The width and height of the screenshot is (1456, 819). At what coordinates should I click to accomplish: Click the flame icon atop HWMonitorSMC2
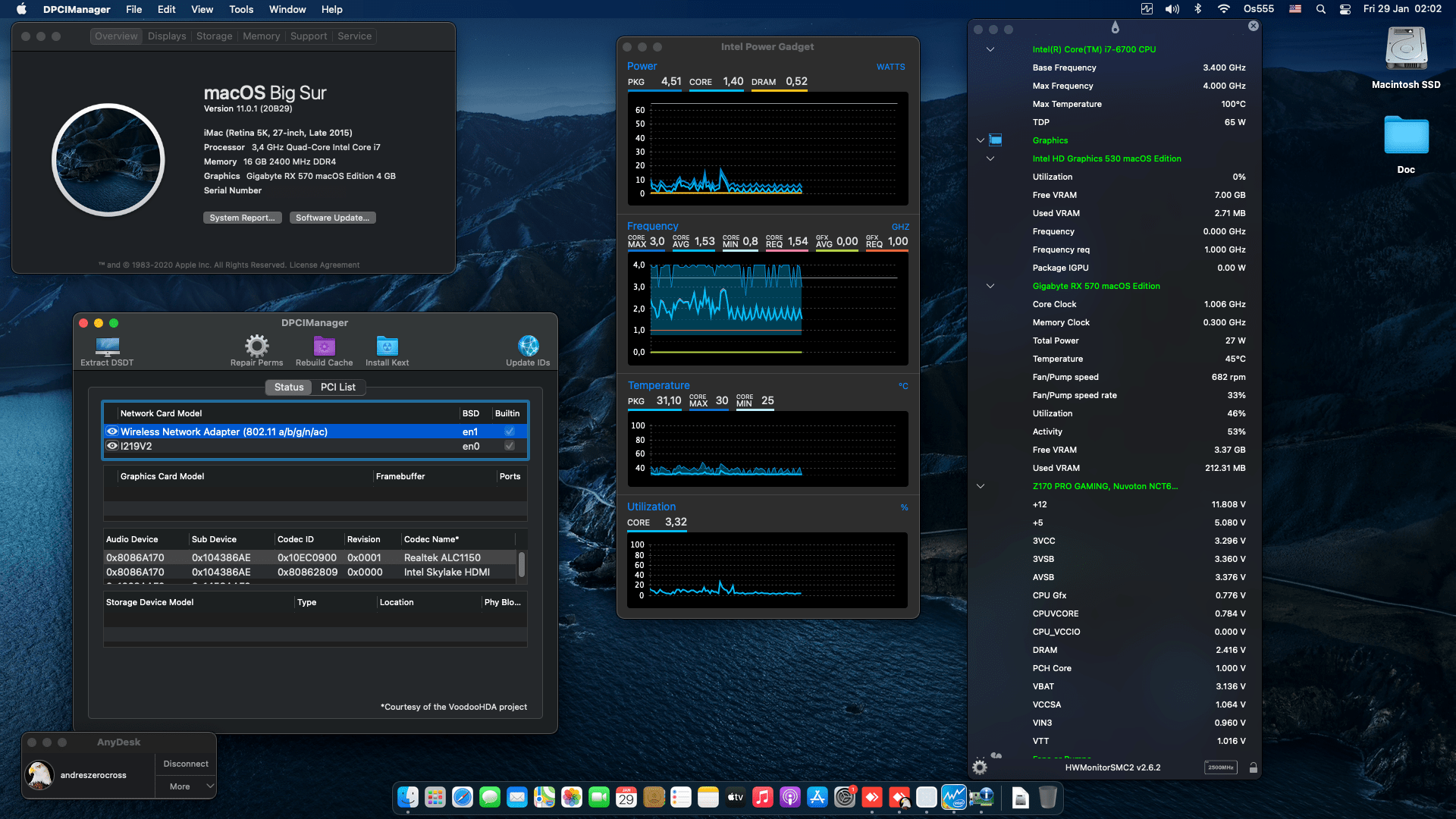[x=1115, y=27]
